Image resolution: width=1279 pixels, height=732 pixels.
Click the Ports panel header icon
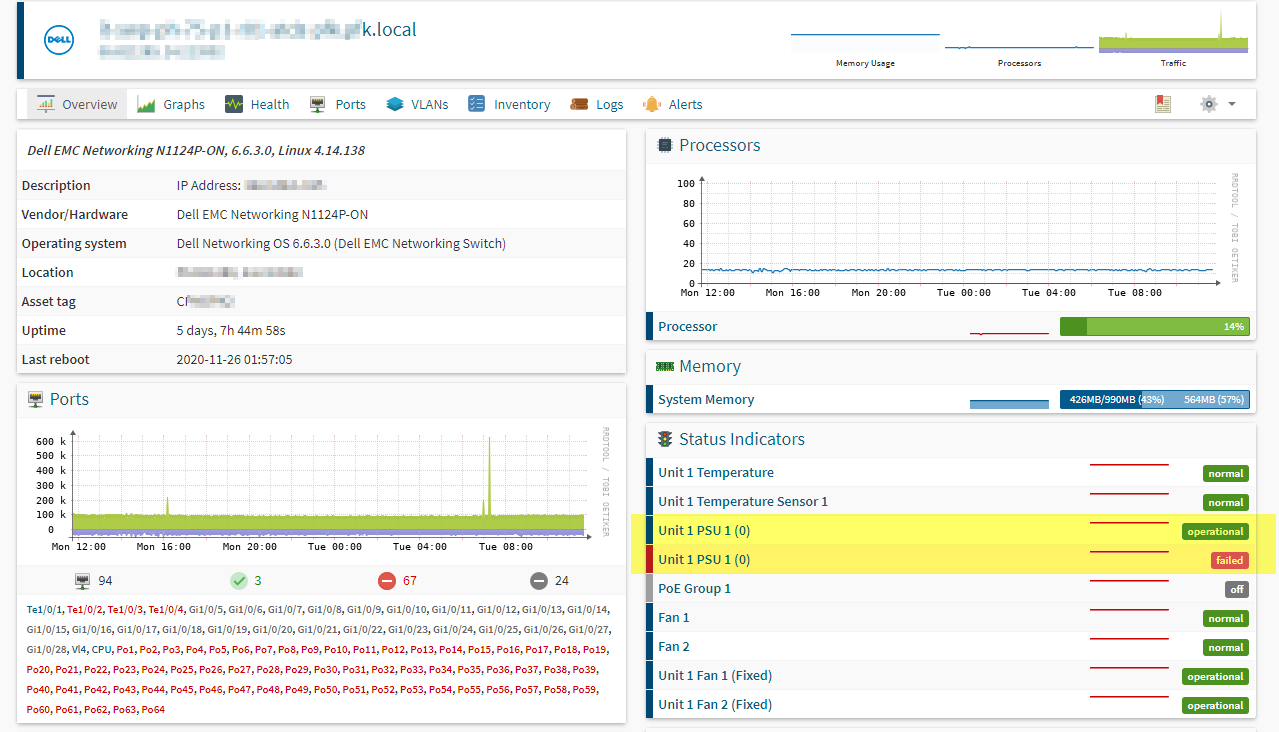(36, 399)
